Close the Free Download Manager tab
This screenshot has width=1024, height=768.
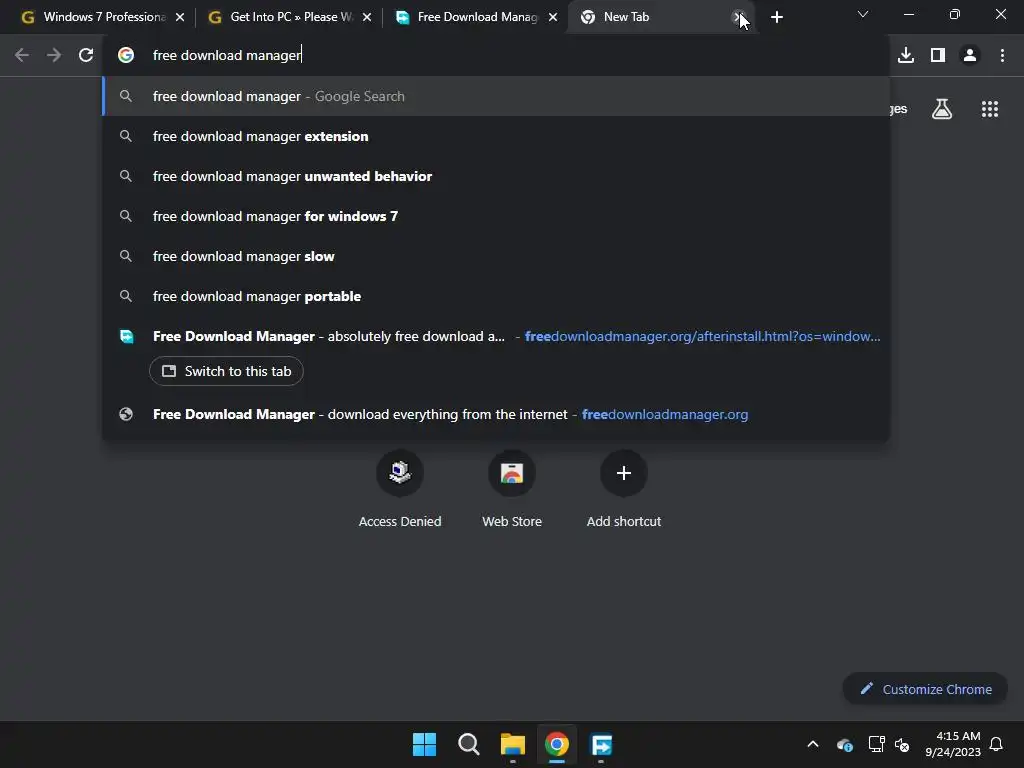pyautogui.click(x=553, y=17)
